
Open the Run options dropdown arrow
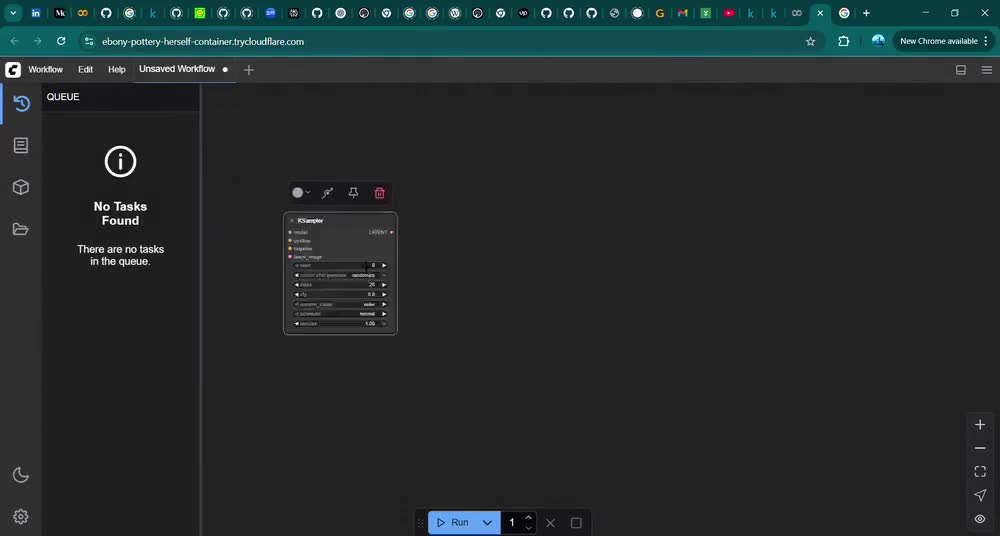coord(487,523)
